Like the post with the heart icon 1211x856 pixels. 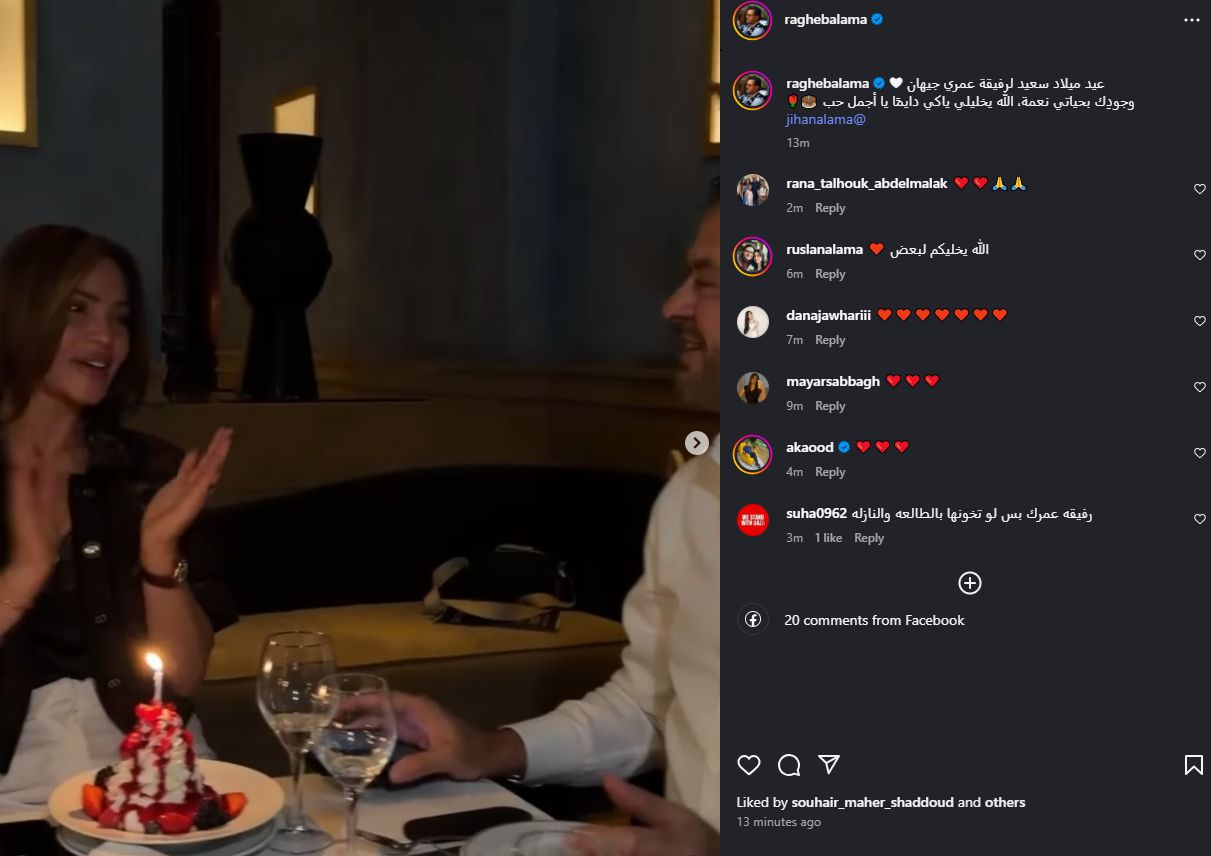coord(749,765)
